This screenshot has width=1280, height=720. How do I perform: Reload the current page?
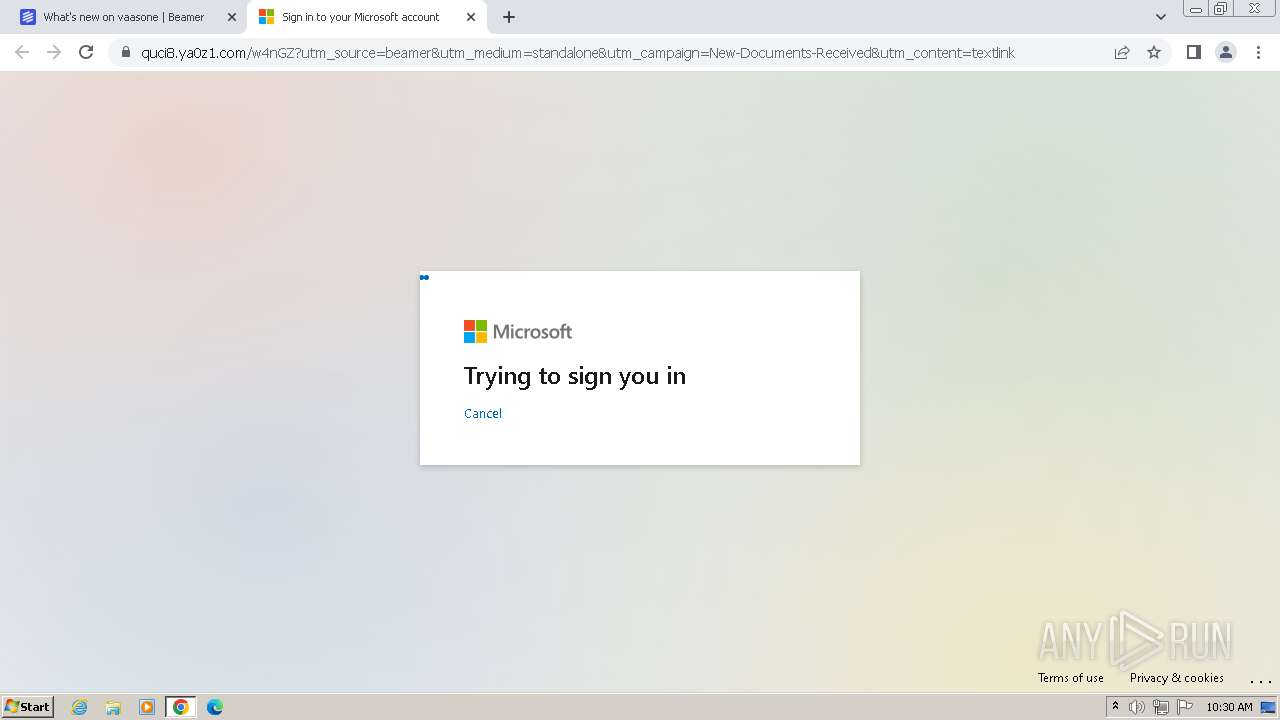tap(86, 52)
